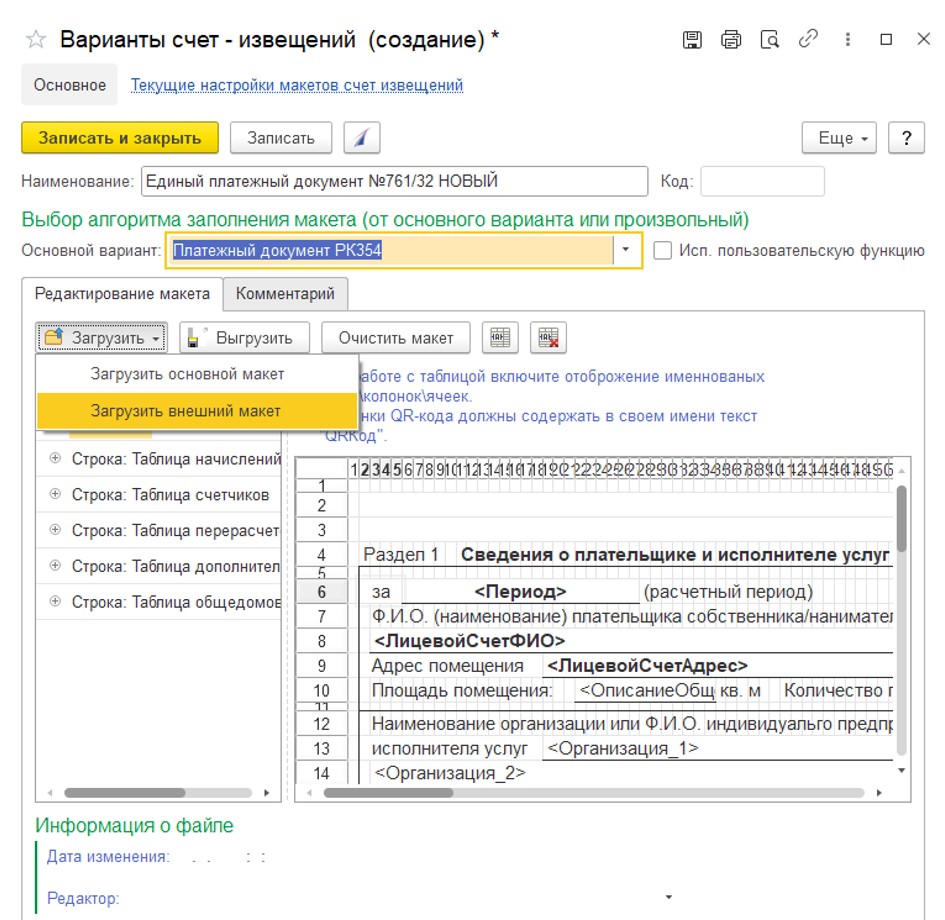Click the printer icon in title bar
This screenshot has height=920, width=945.
point(730,40)
